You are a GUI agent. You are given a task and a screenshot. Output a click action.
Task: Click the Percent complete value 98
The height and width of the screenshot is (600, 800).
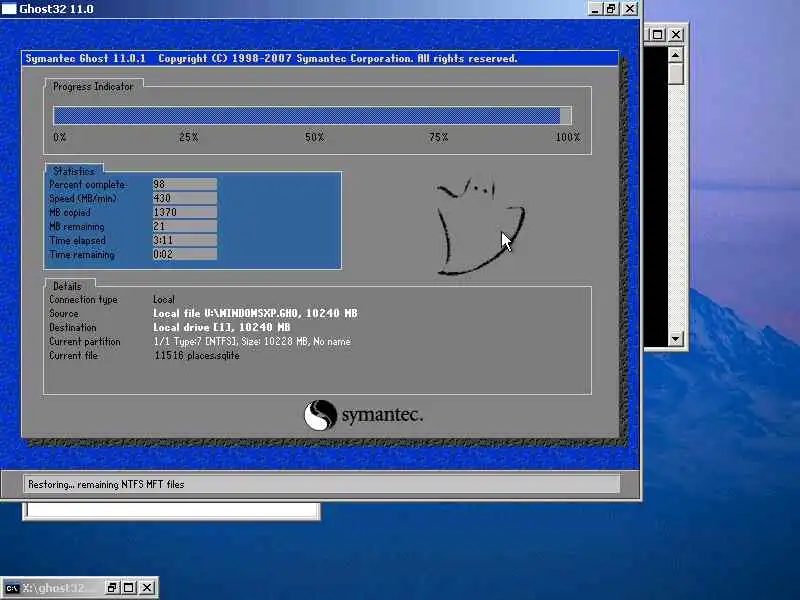tap(185, 184)
